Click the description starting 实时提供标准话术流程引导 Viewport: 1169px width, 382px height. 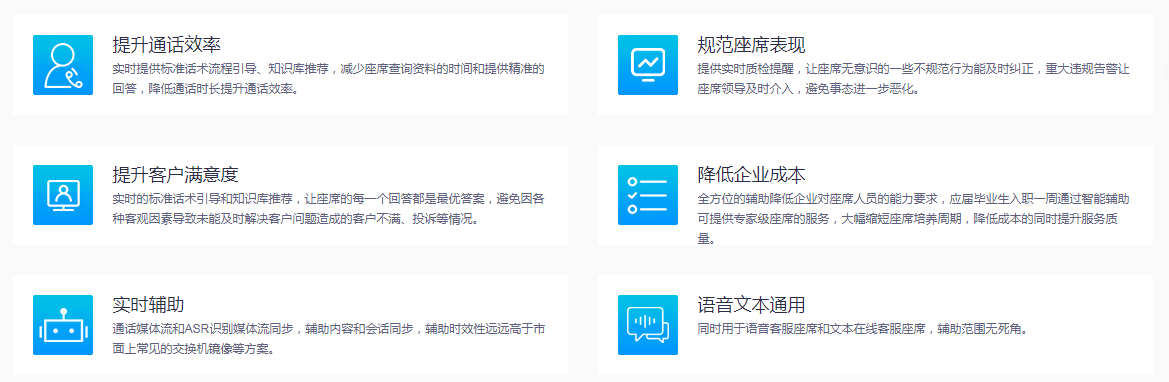(329, 79)
